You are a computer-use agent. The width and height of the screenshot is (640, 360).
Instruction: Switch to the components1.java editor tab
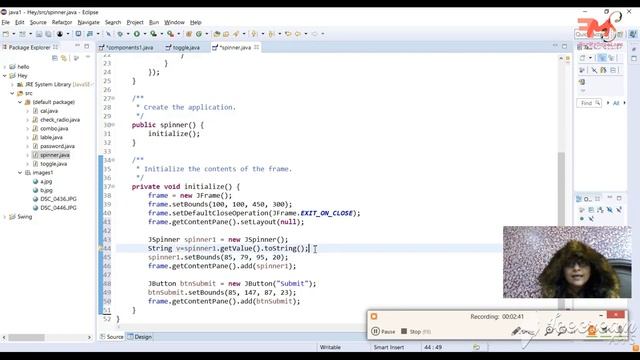pos(127,48)
